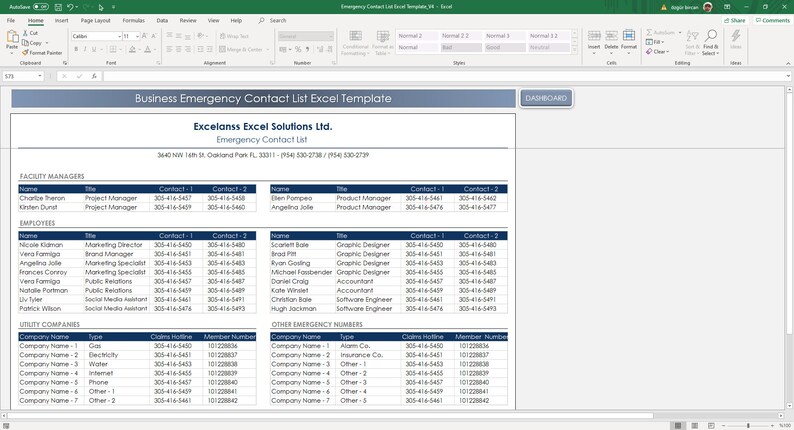Open the Comments pane button

point(772,21)
